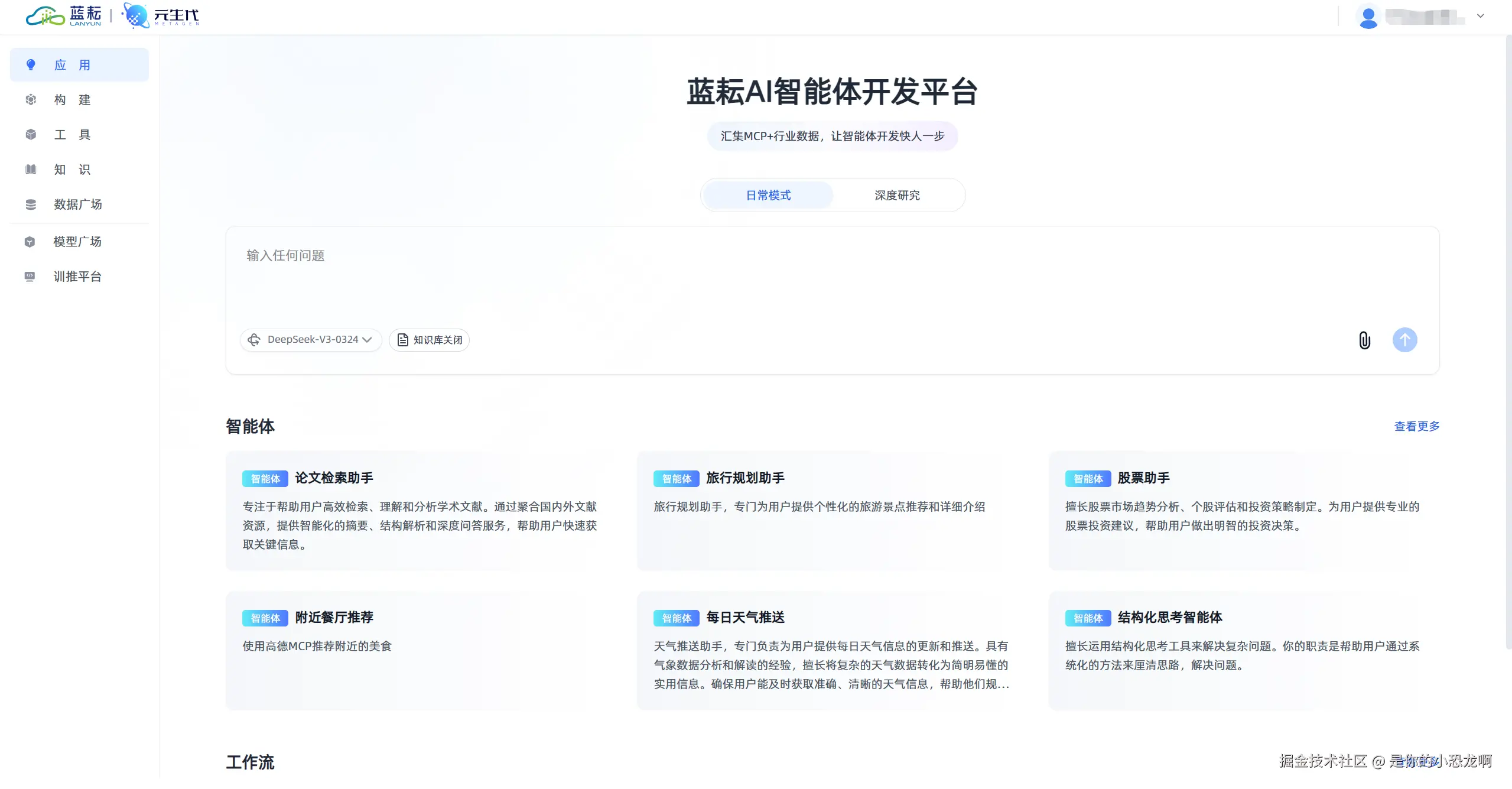
Task: Click 查看更多 link for agents
Action: 1416,426
